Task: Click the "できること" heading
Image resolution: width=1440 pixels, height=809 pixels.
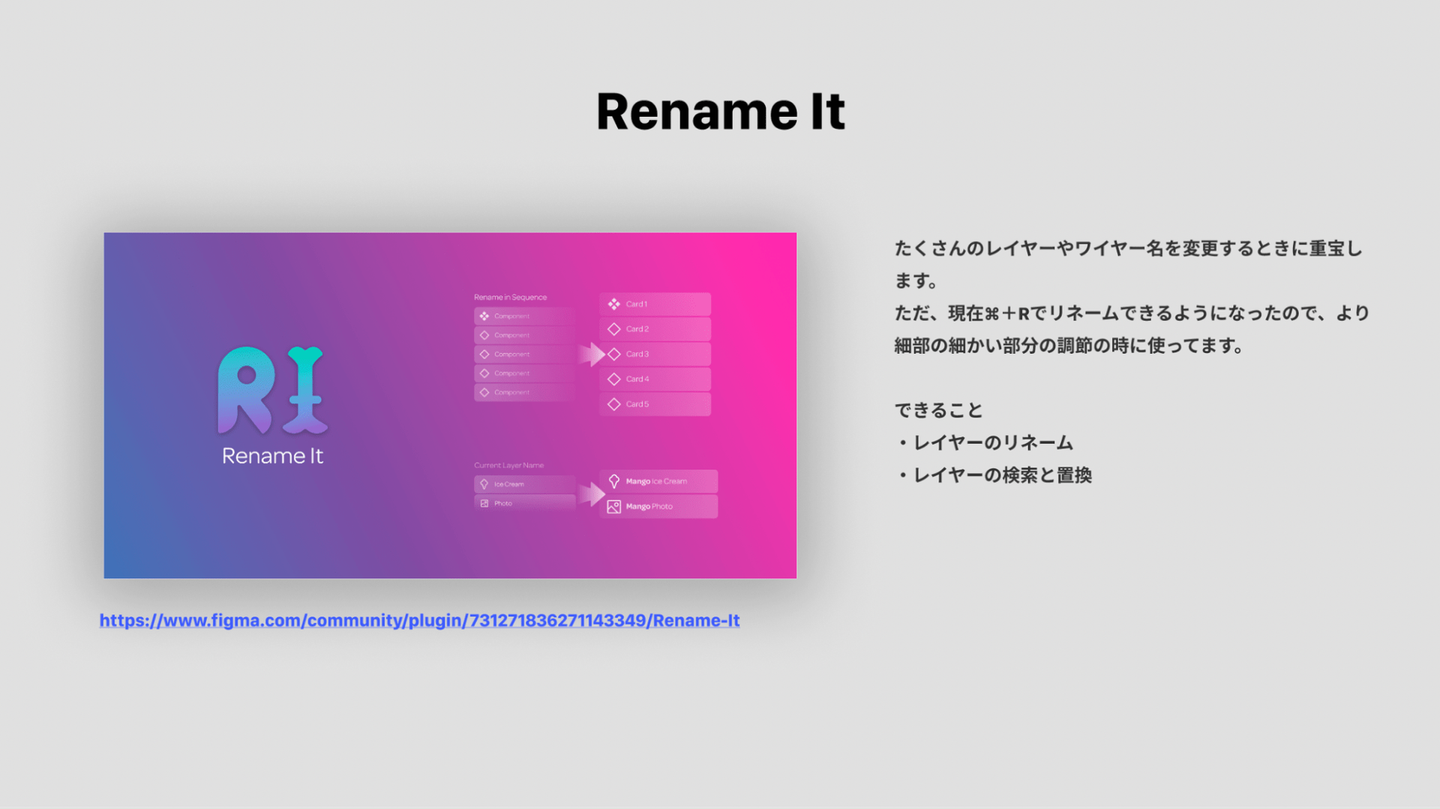Action: 939,410
